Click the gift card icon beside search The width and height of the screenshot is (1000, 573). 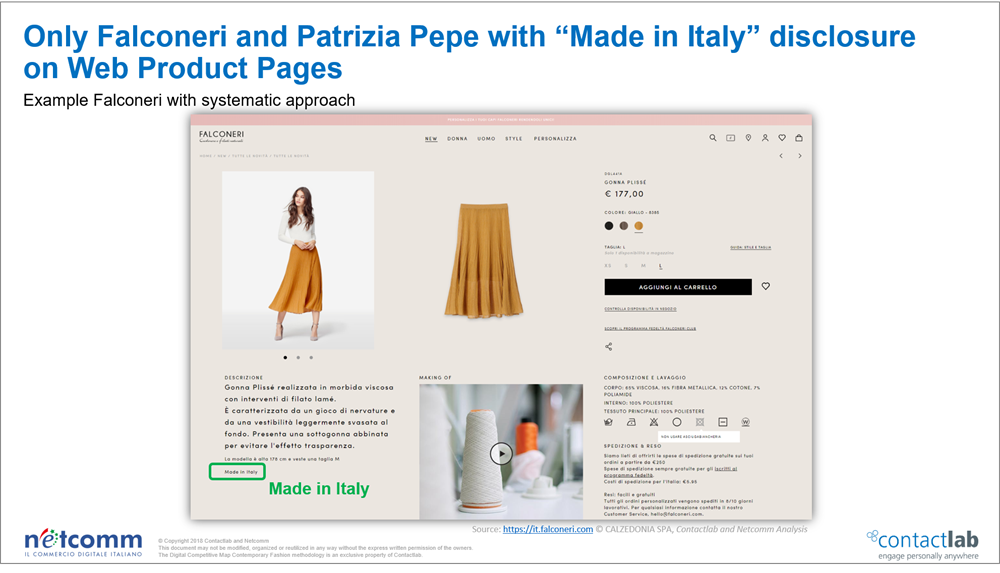730,138
